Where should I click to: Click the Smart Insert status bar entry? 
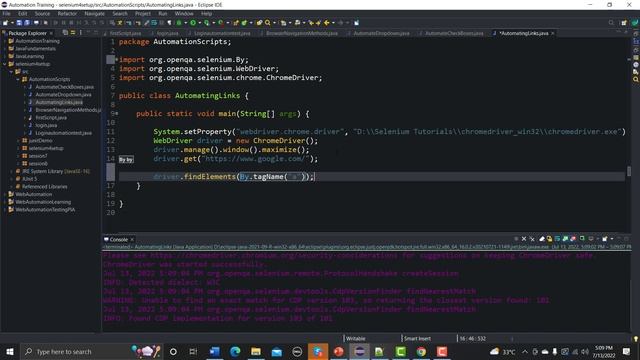417,338
